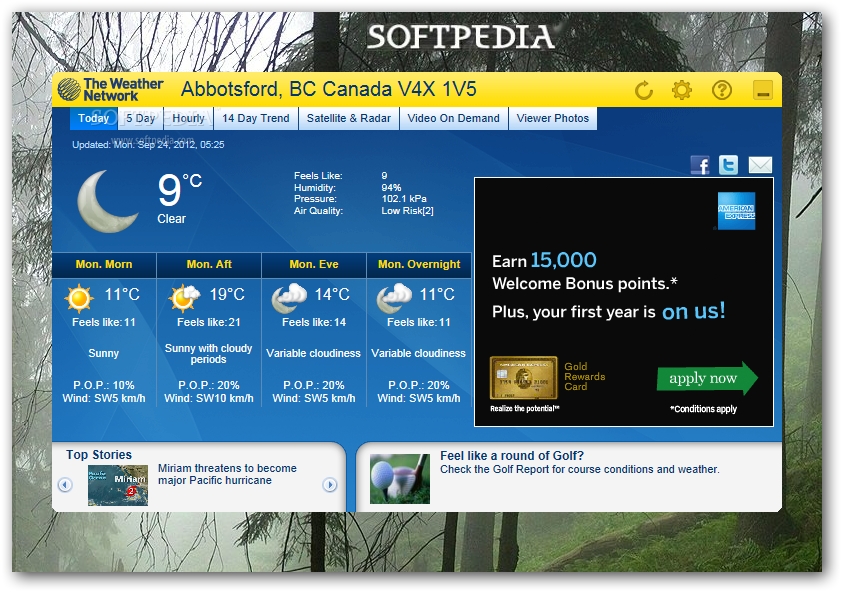Click the Pressure 102.1 kPa value
This screenshot has height=592, width=842.
[x=404, y=199]
